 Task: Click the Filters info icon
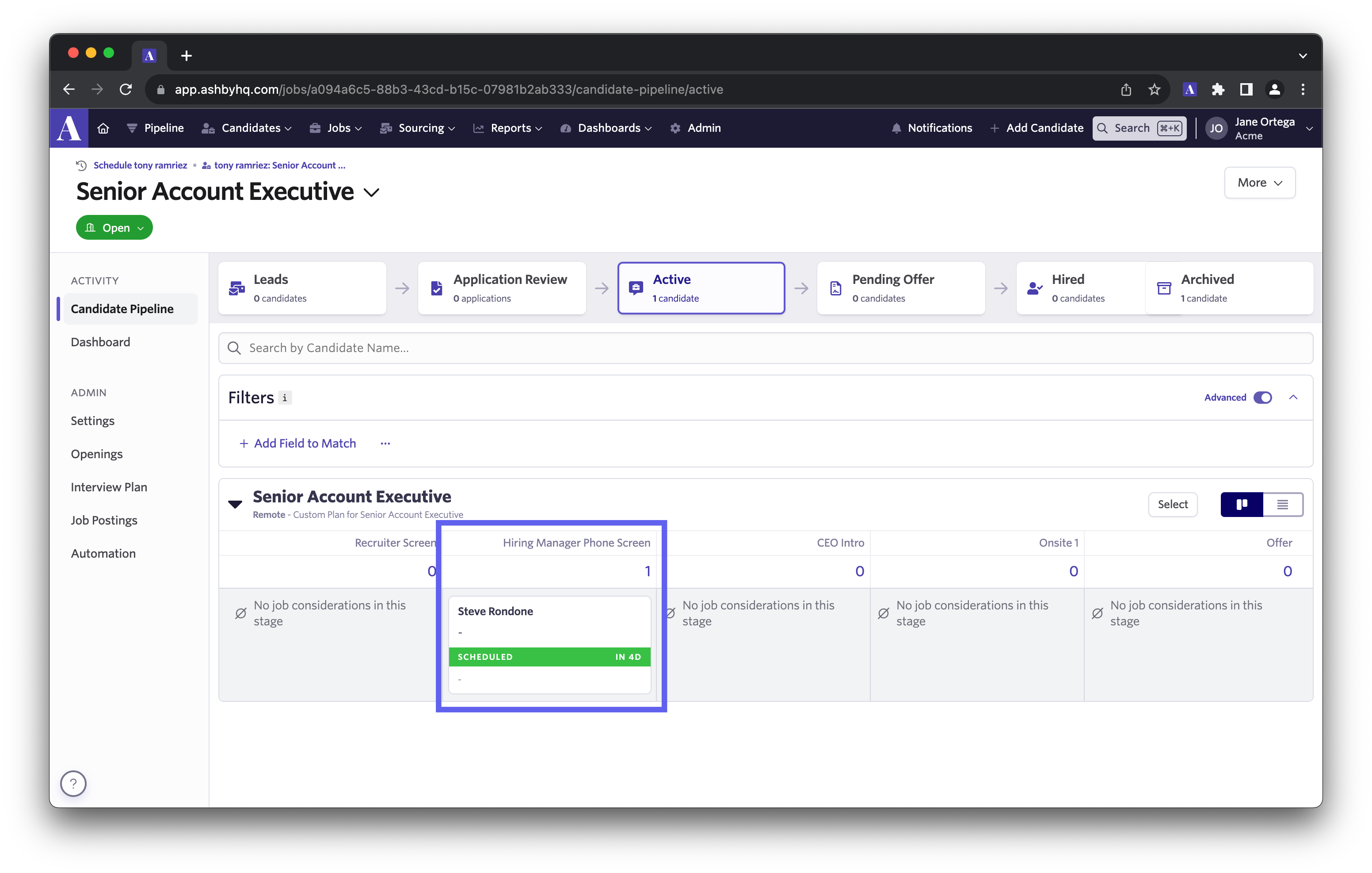pyautogui.click(x=285, y=398)
